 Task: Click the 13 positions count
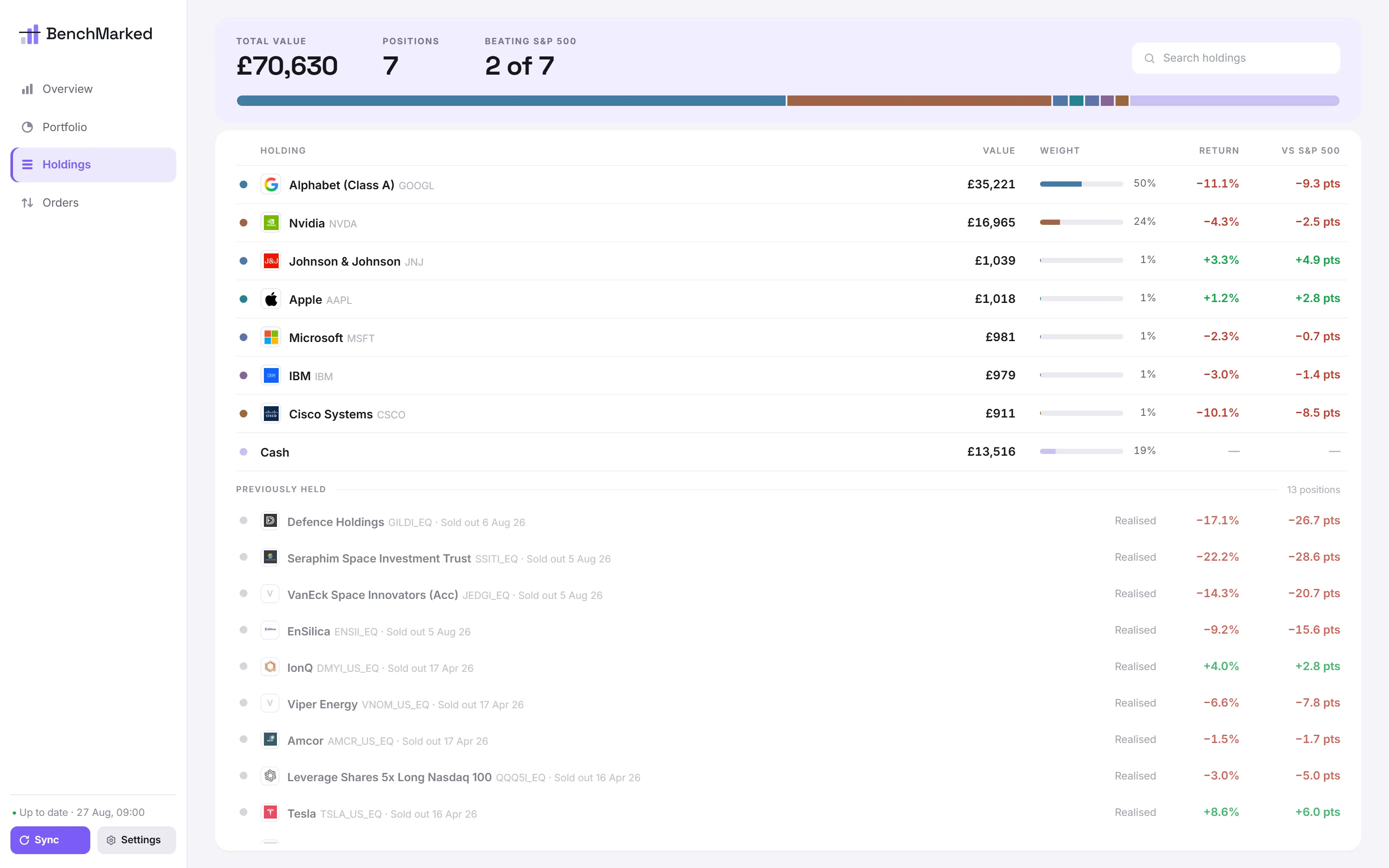point(1313,490)
